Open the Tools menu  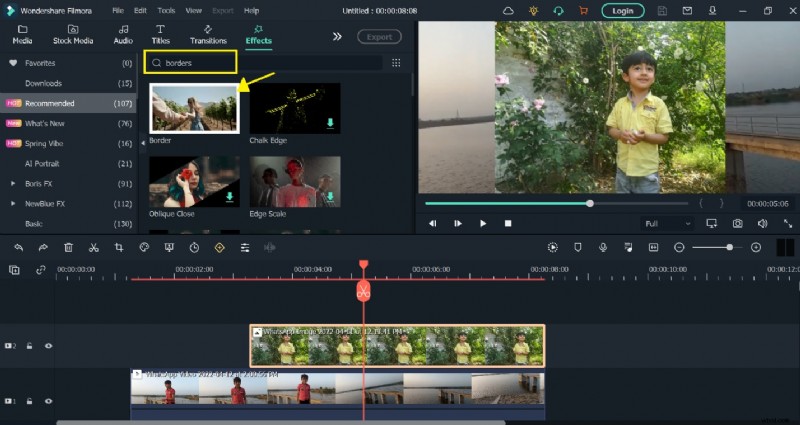166,11
